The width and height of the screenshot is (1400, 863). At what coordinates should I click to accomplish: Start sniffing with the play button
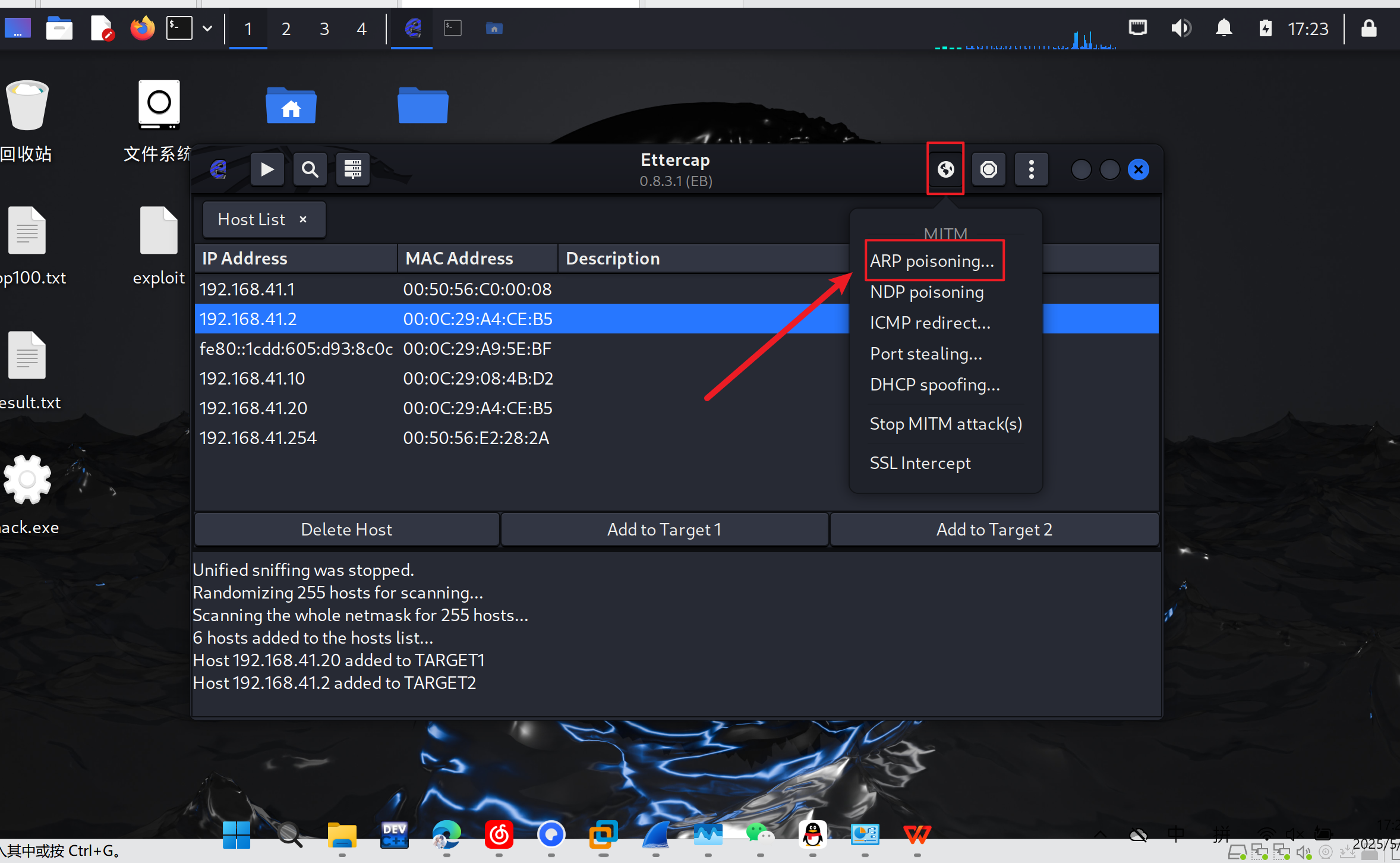click(267, 169)
